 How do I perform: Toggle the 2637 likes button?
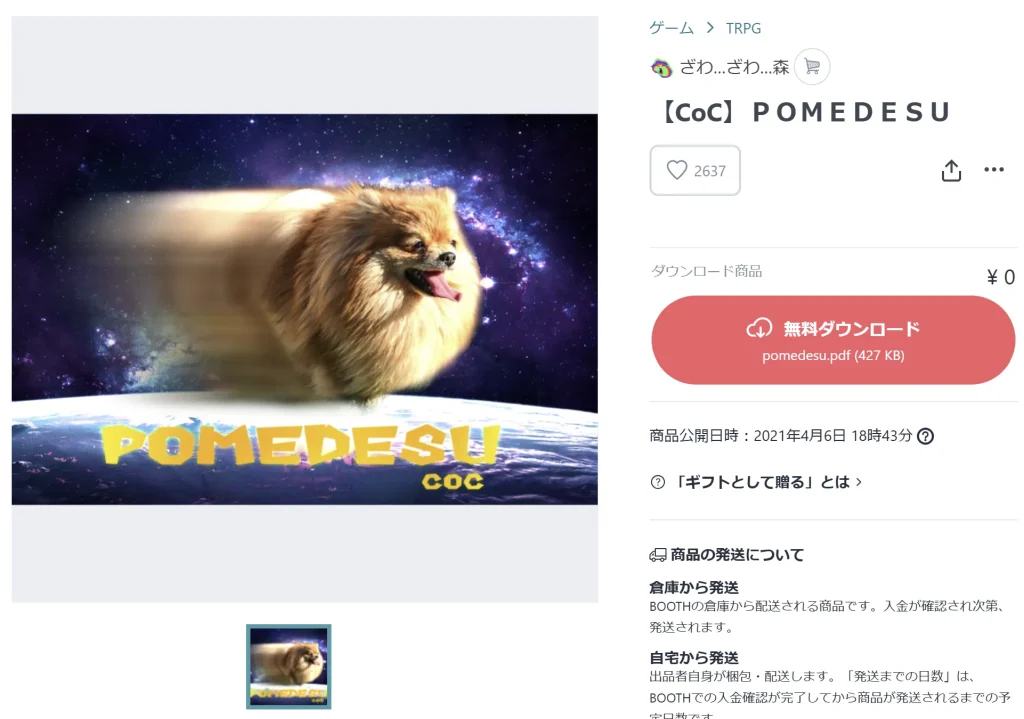click(695, 170)
